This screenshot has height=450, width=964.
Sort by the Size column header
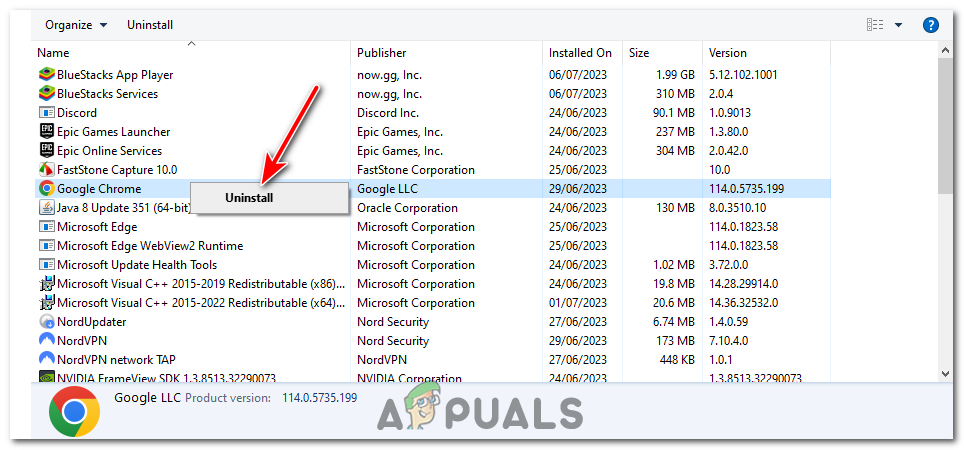[662, 53]
